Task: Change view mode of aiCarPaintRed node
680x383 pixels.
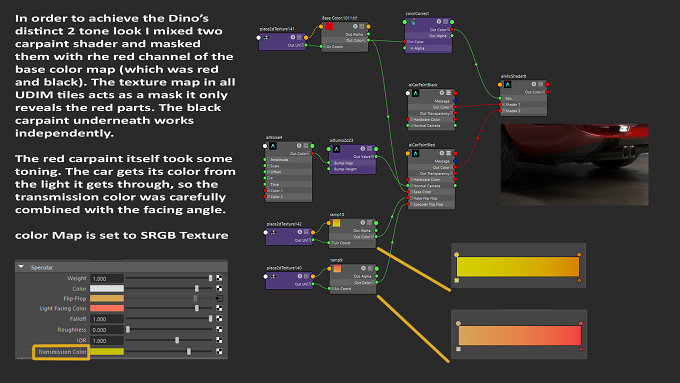Action: click(x=448, y=153)
